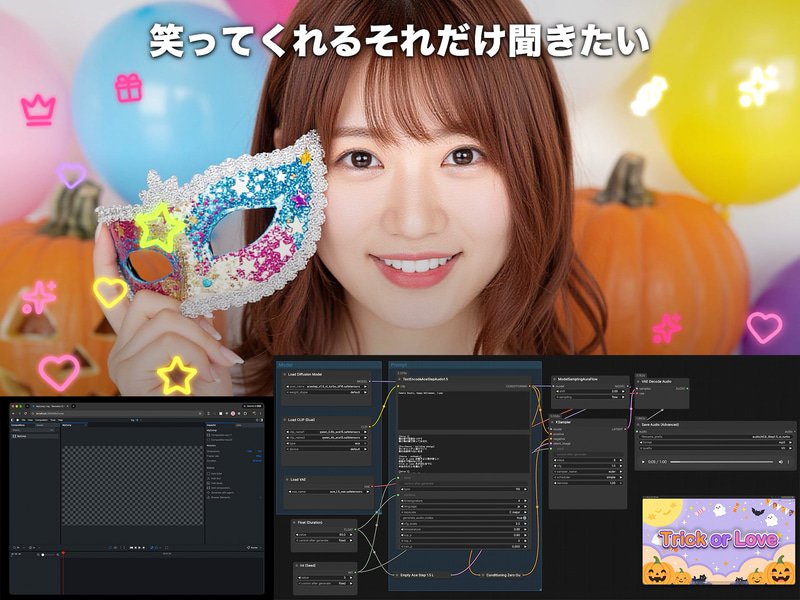Collapse the ModelSamplingAuraFlow node
This screenshot has width=800, height=600.
[555, 379]
